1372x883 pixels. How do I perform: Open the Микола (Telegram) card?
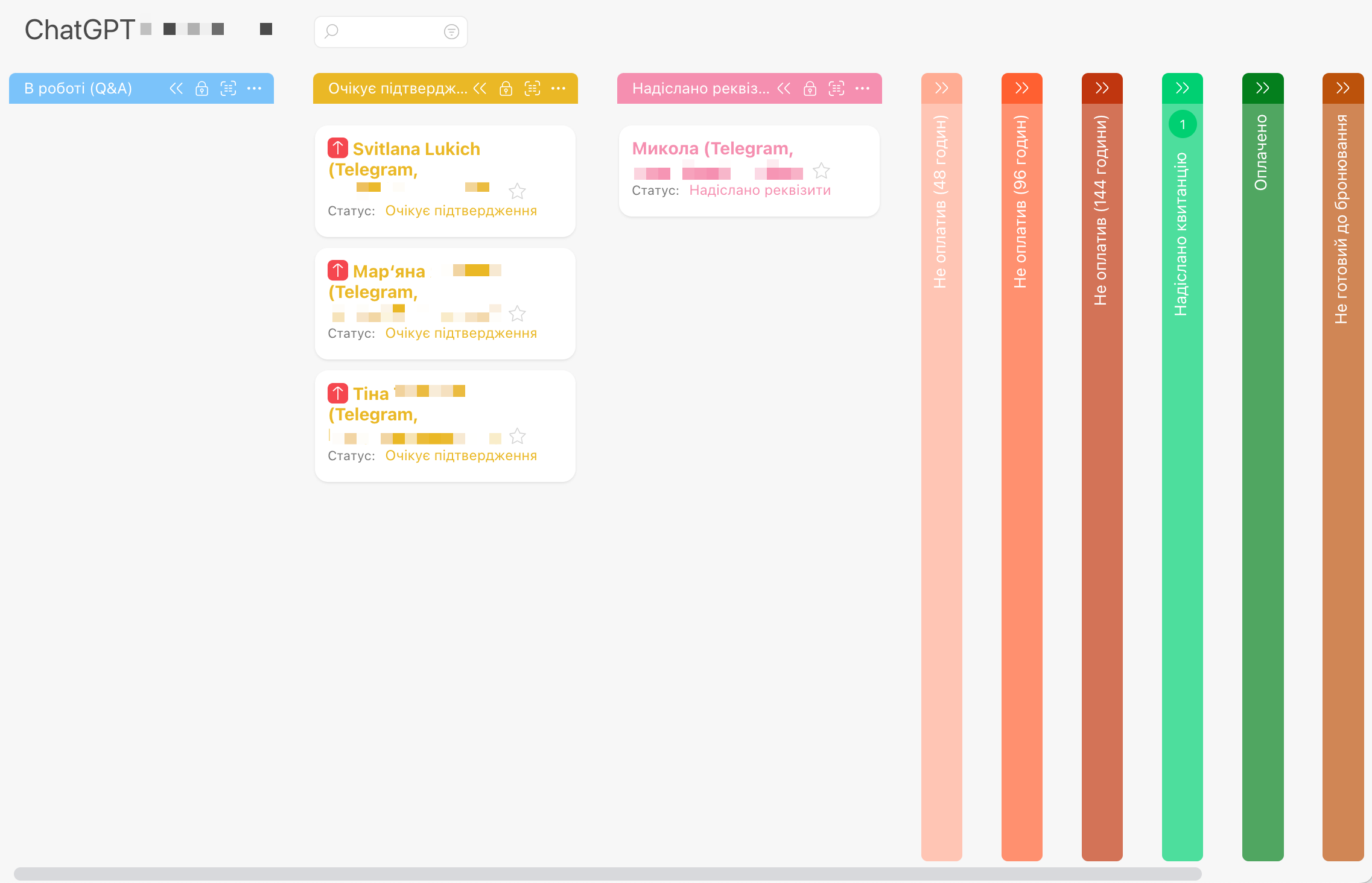[x=712, y=148]
